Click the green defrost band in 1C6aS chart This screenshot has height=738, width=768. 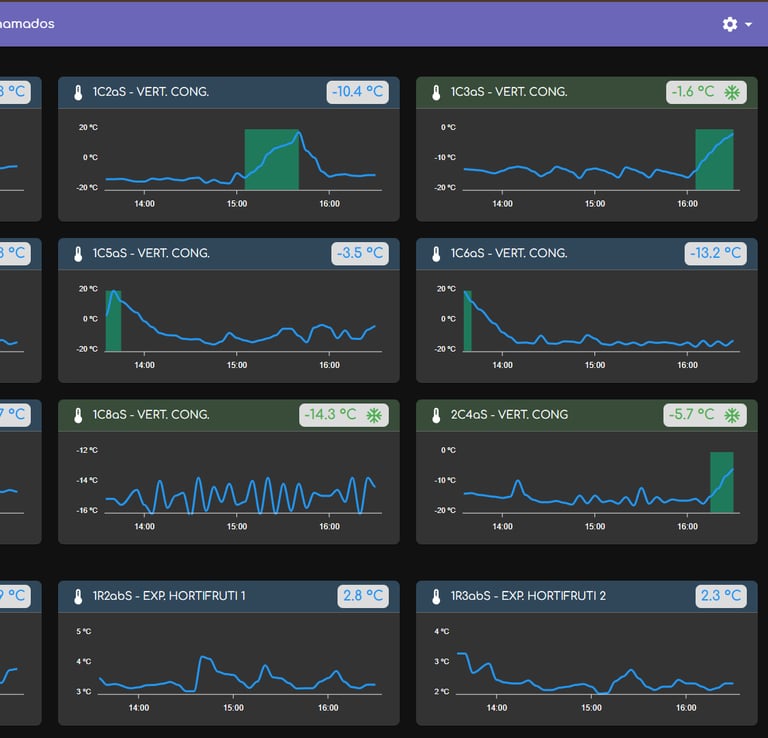coord(468,321)
